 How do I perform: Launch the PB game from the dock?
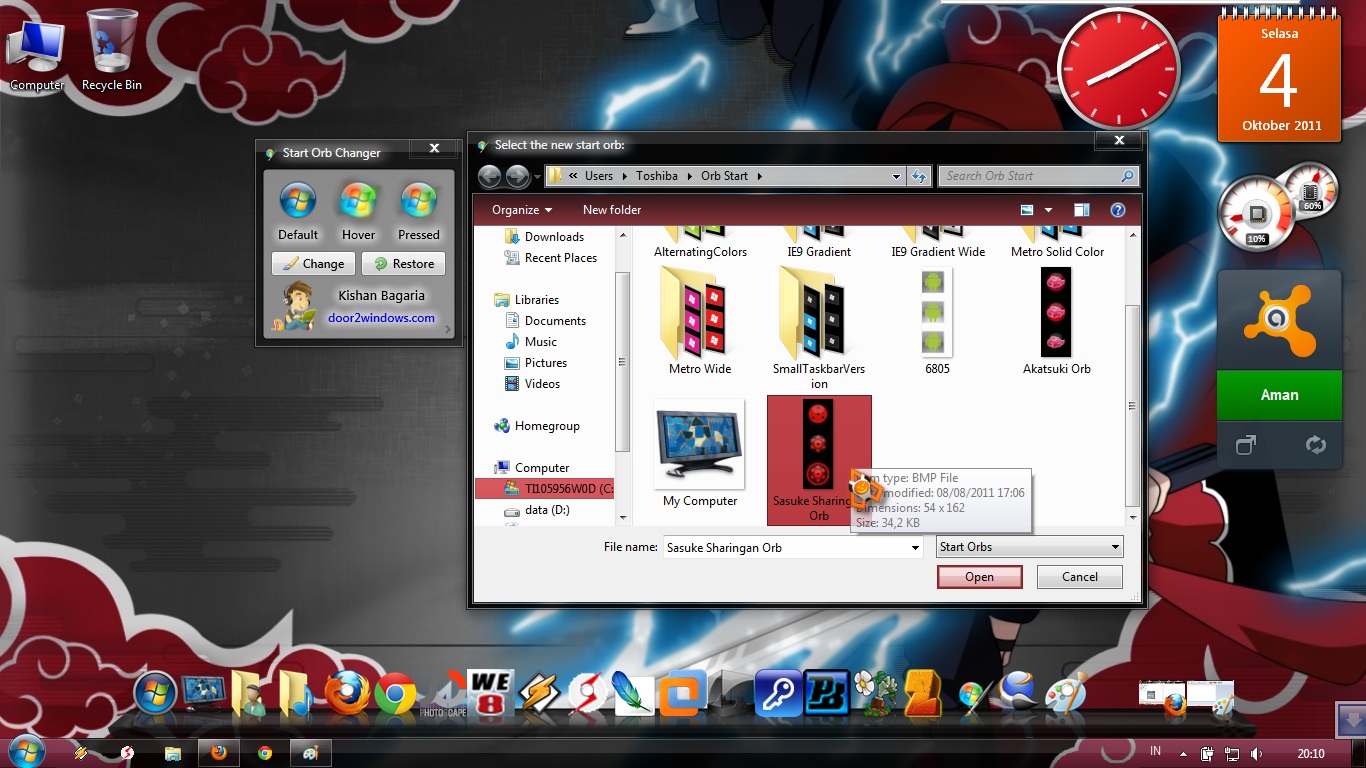pos(826,693)
